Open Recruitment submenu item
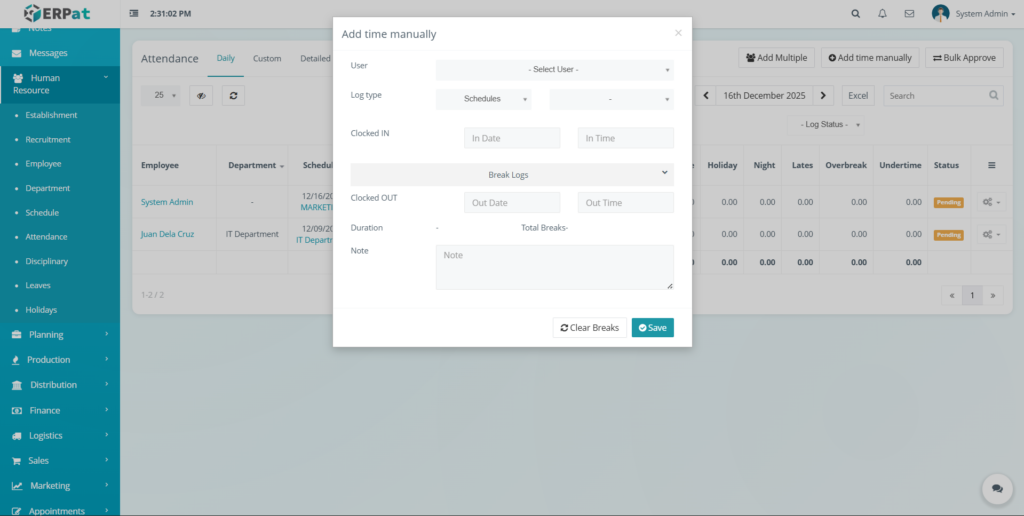The width and height of the screenshot is (1024, 516). tap(48, 140)
